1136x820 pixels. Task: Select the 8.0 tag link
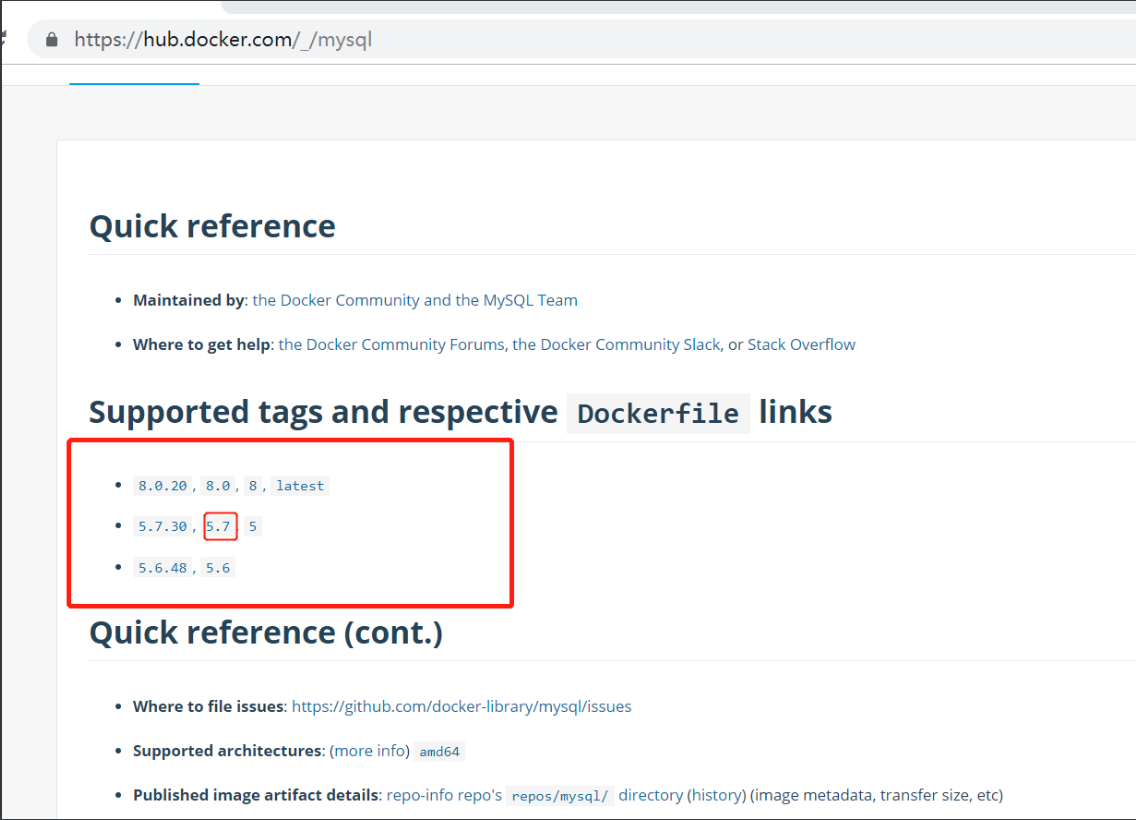point(217,485)
